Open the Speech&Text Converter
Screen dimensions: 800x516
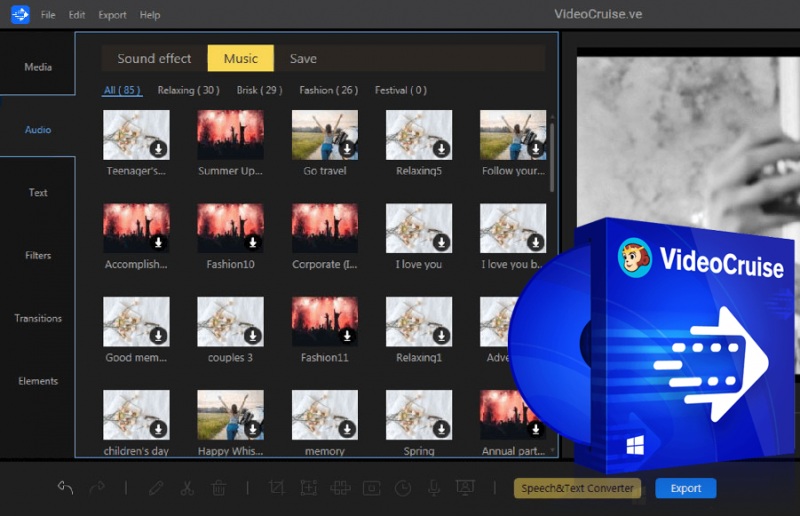coord(577,488)
